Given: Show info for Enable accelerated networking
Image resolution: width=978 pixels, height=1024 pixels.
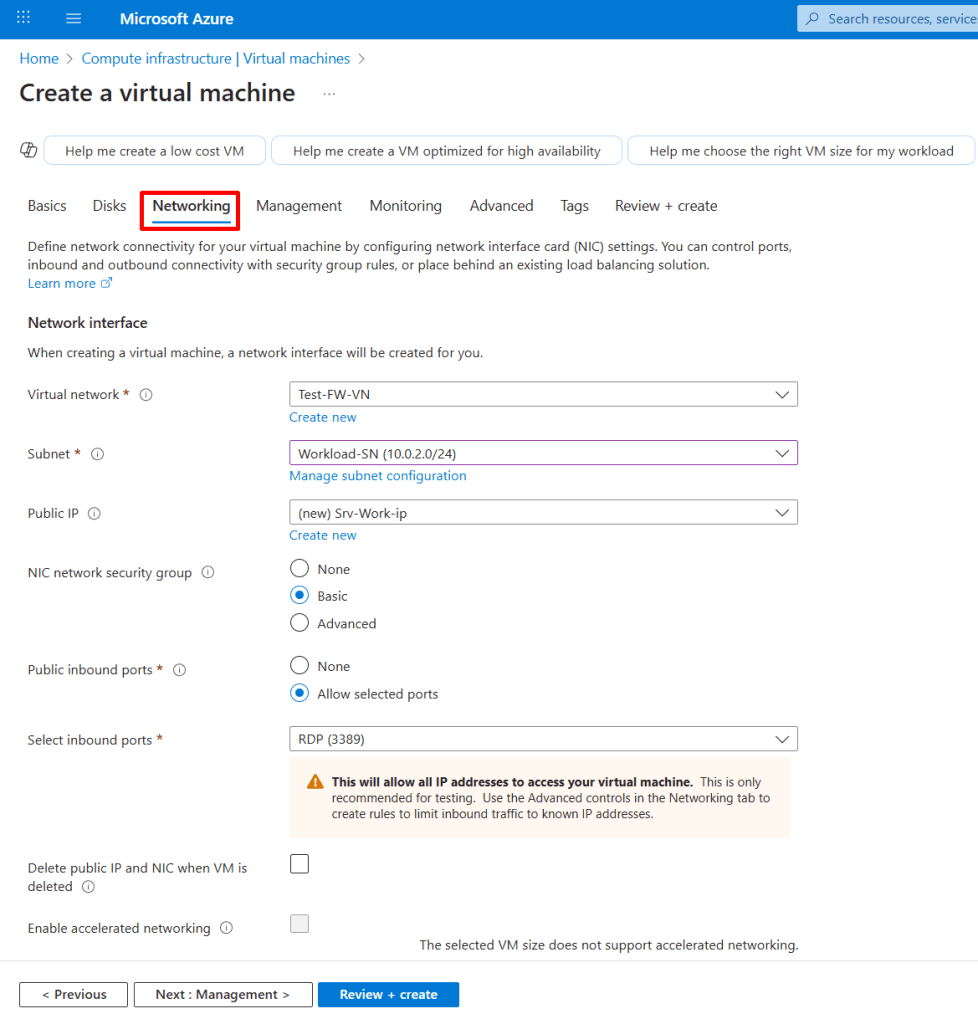Looking at the screenshot, I should pos(226,928).
